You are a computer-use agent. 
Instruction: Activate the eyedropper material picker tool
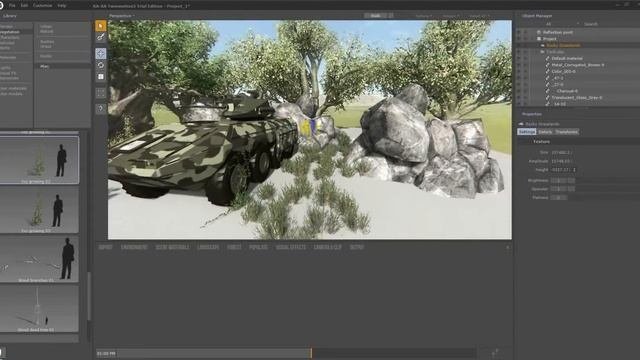[x=100, y=37]
